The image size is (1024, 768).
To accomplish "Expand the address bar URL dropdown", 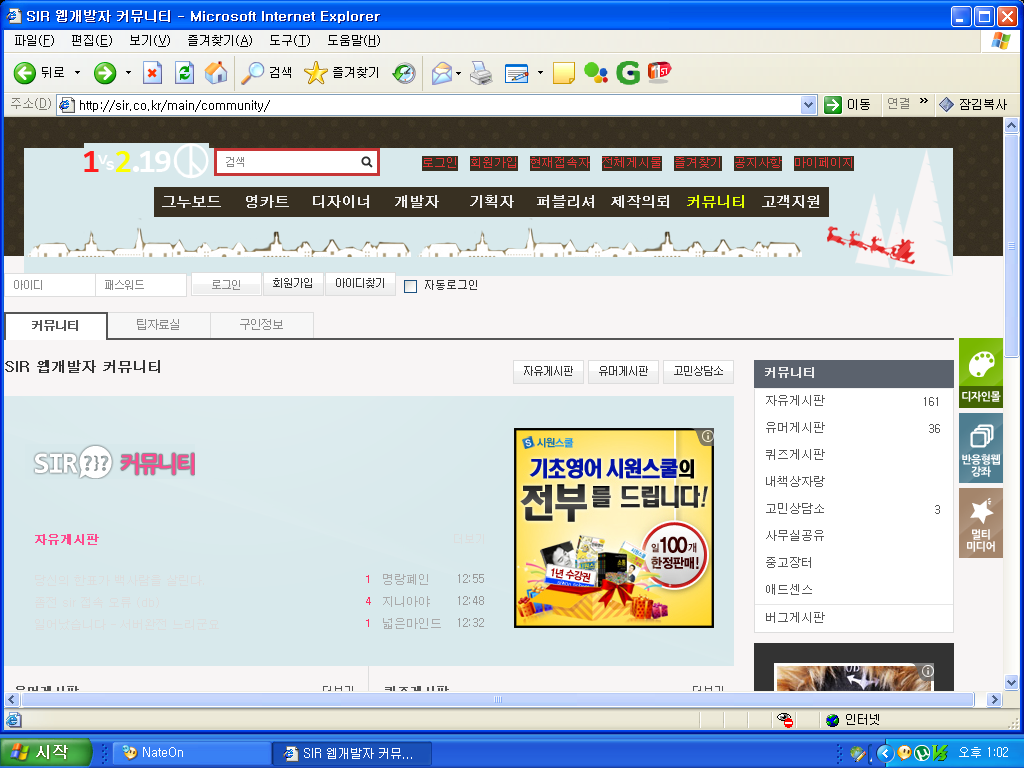I will click(x=809, y=105).
